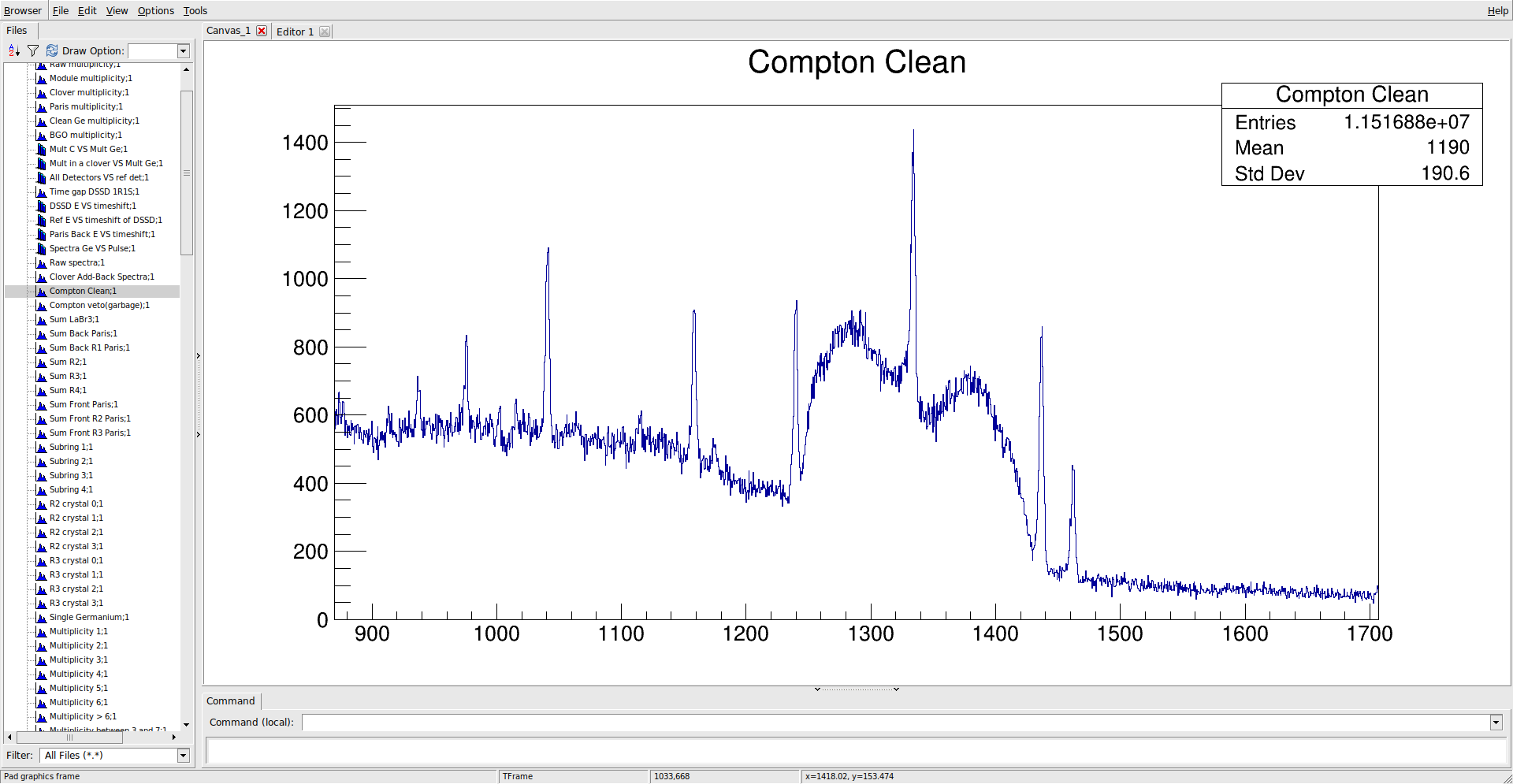Open the Draw Option dropdown

183,50
